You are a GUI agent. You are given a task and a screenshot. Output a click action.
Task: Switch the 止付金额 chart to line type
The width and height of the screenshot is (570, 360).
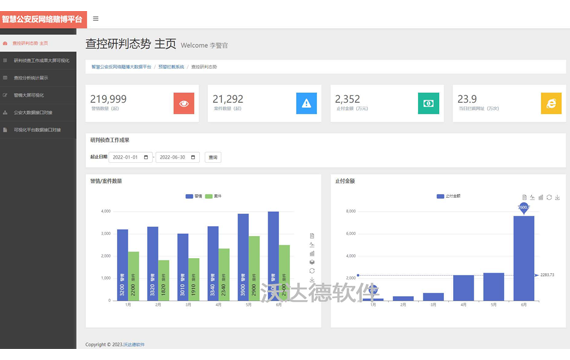(532, 197)
